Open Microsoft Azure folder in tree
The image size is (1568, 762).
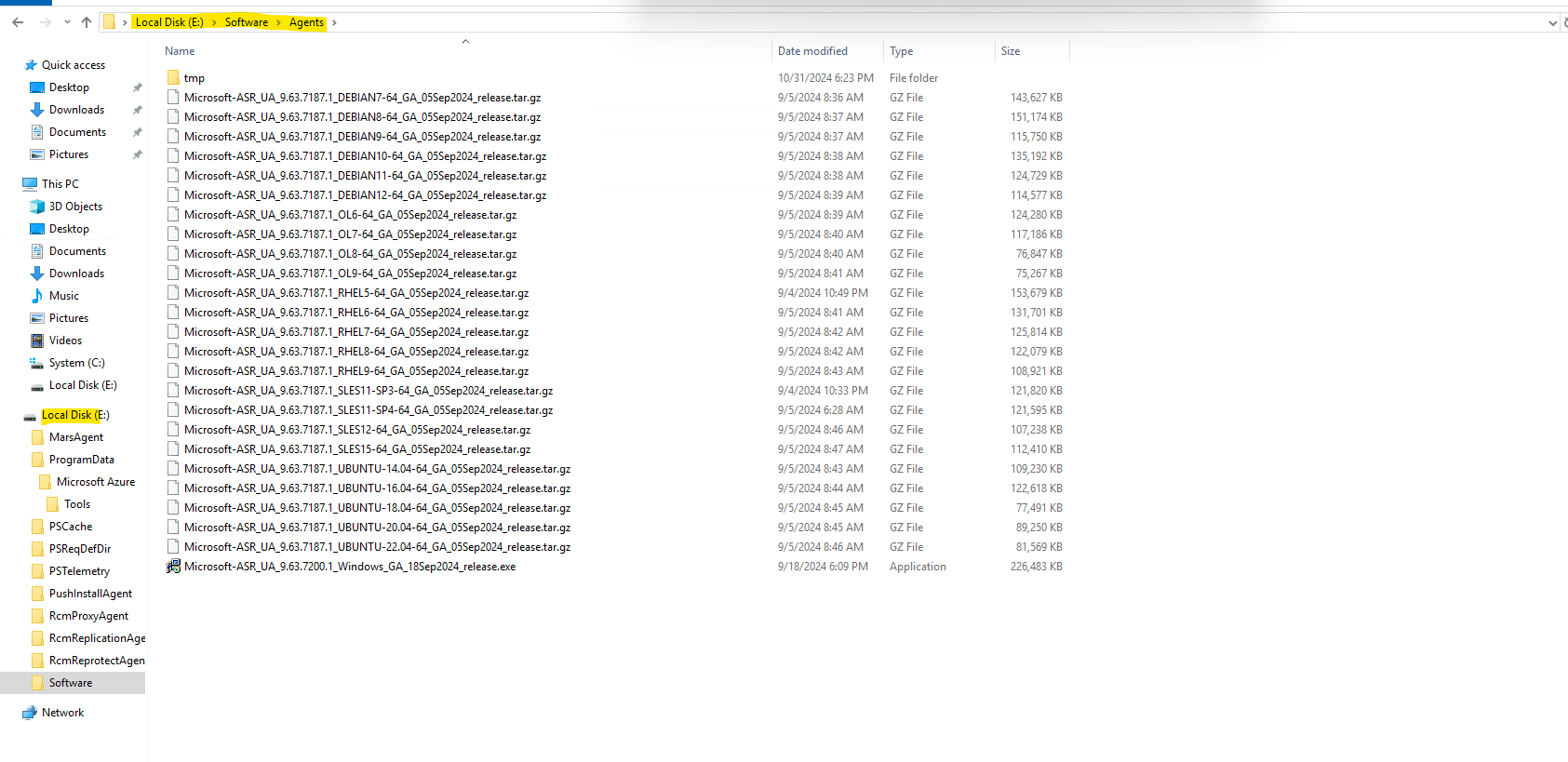[96, 482]
